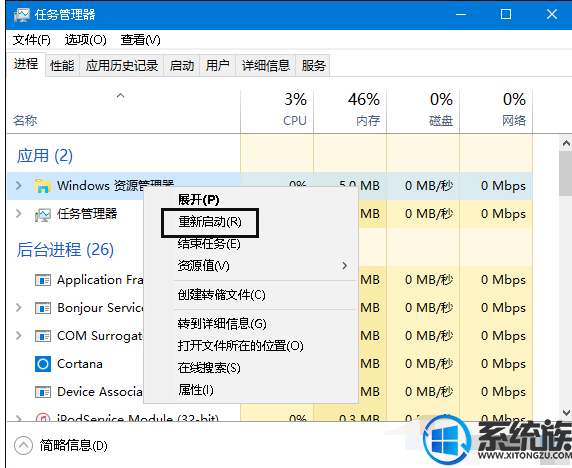This screenshot has height=468, width=572.
Task: Expand the Windows 资源管理器 row
Action: click(x=19, y=186)
